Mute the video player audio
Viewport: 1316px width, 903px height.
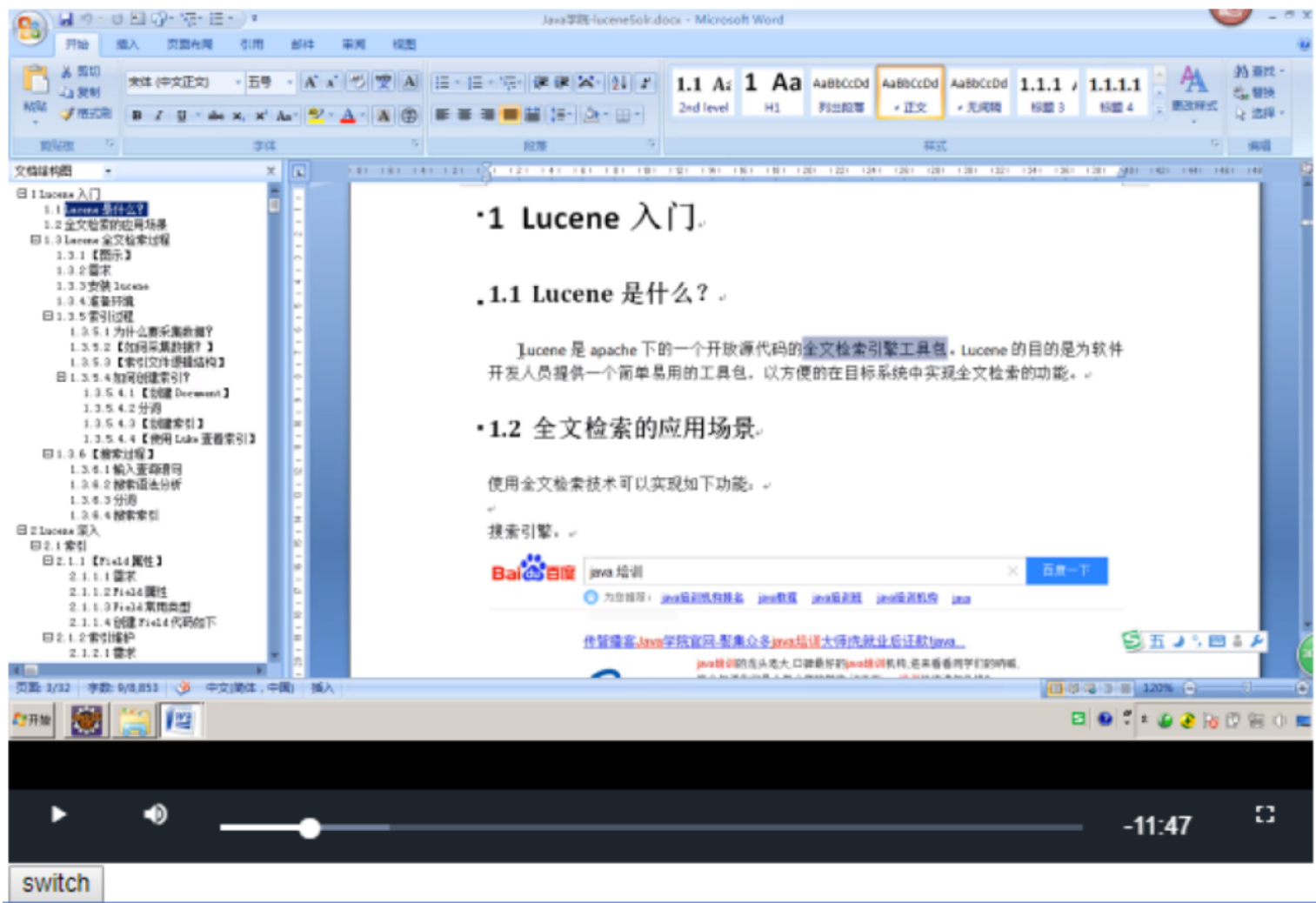point(155,814)
